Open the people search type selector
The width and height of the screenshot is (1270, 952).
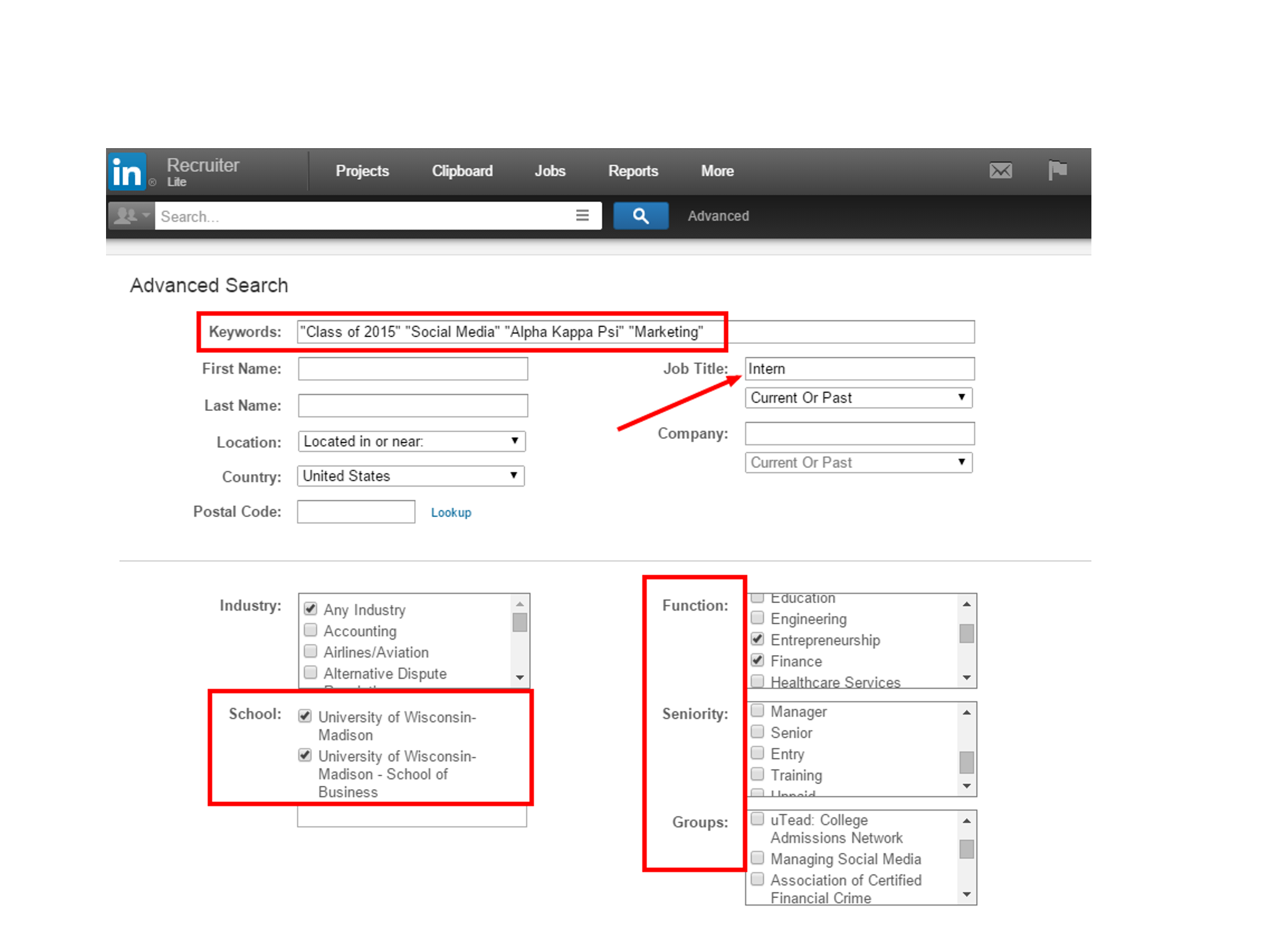pos(131,216)
